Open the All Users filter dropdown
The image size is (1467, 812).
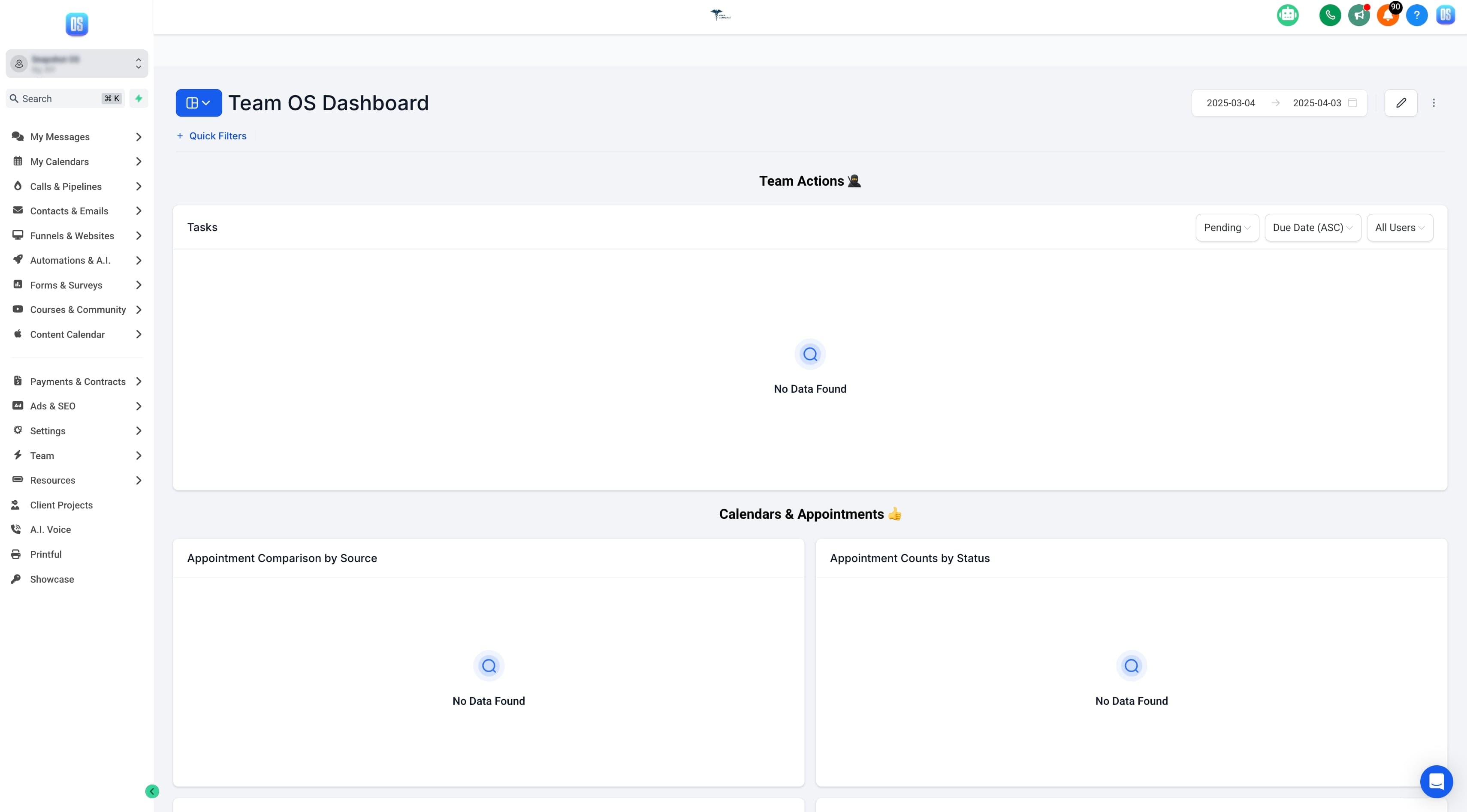(1399, 228)
